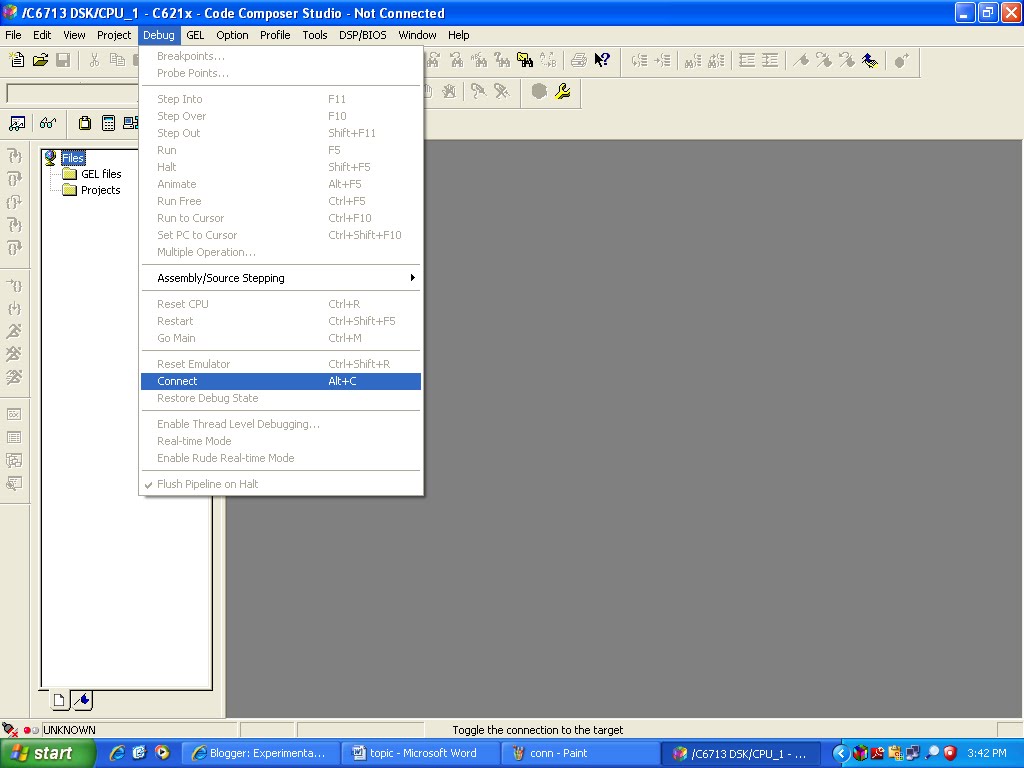Switch to topic - Microsoft Word taskbar button
This screenshot has height=768, width=1024.
click(x=422, y=753)
